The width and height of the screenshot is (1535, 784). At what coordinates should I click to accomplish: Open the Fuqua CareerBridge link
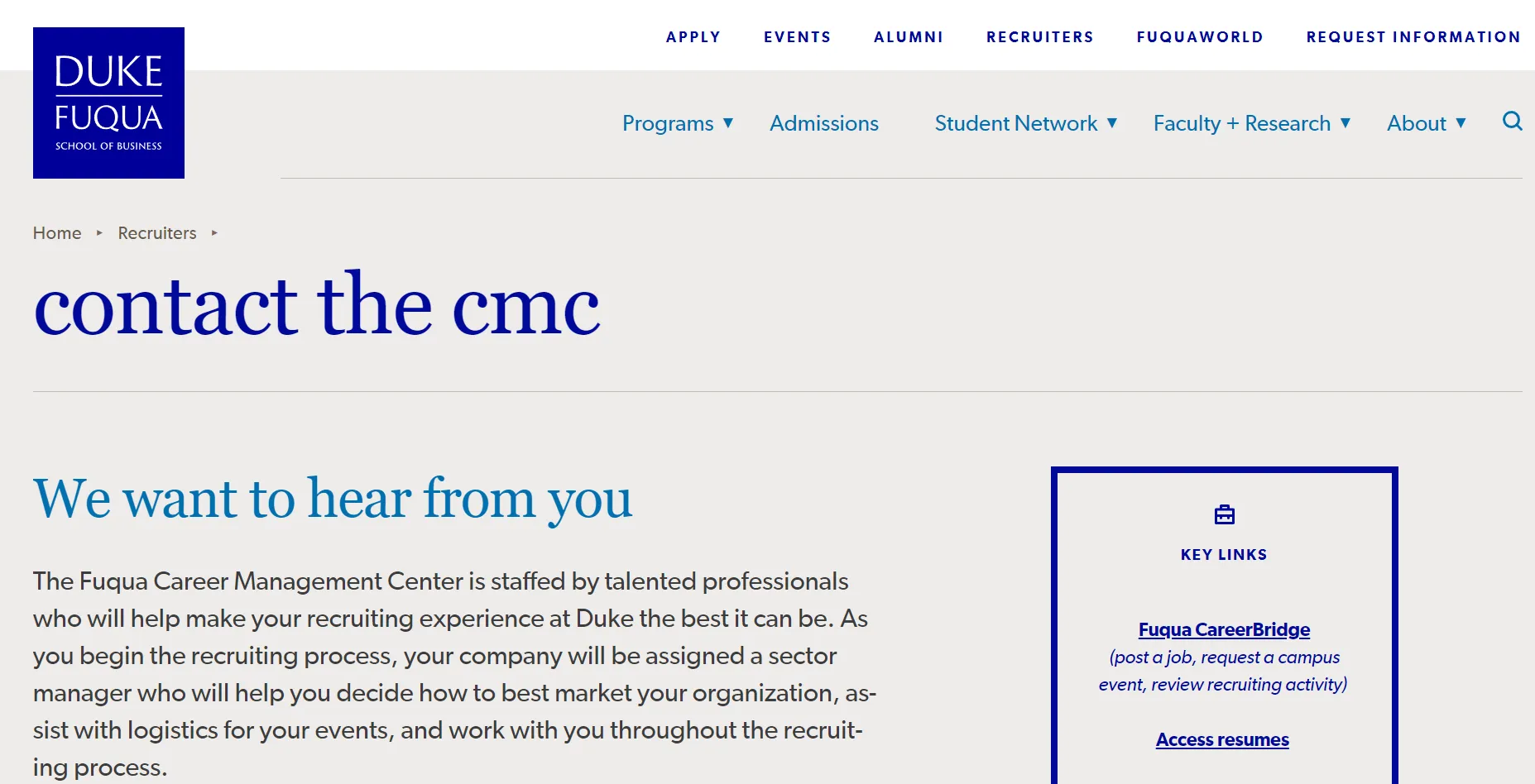click(x=1224, y=629)
